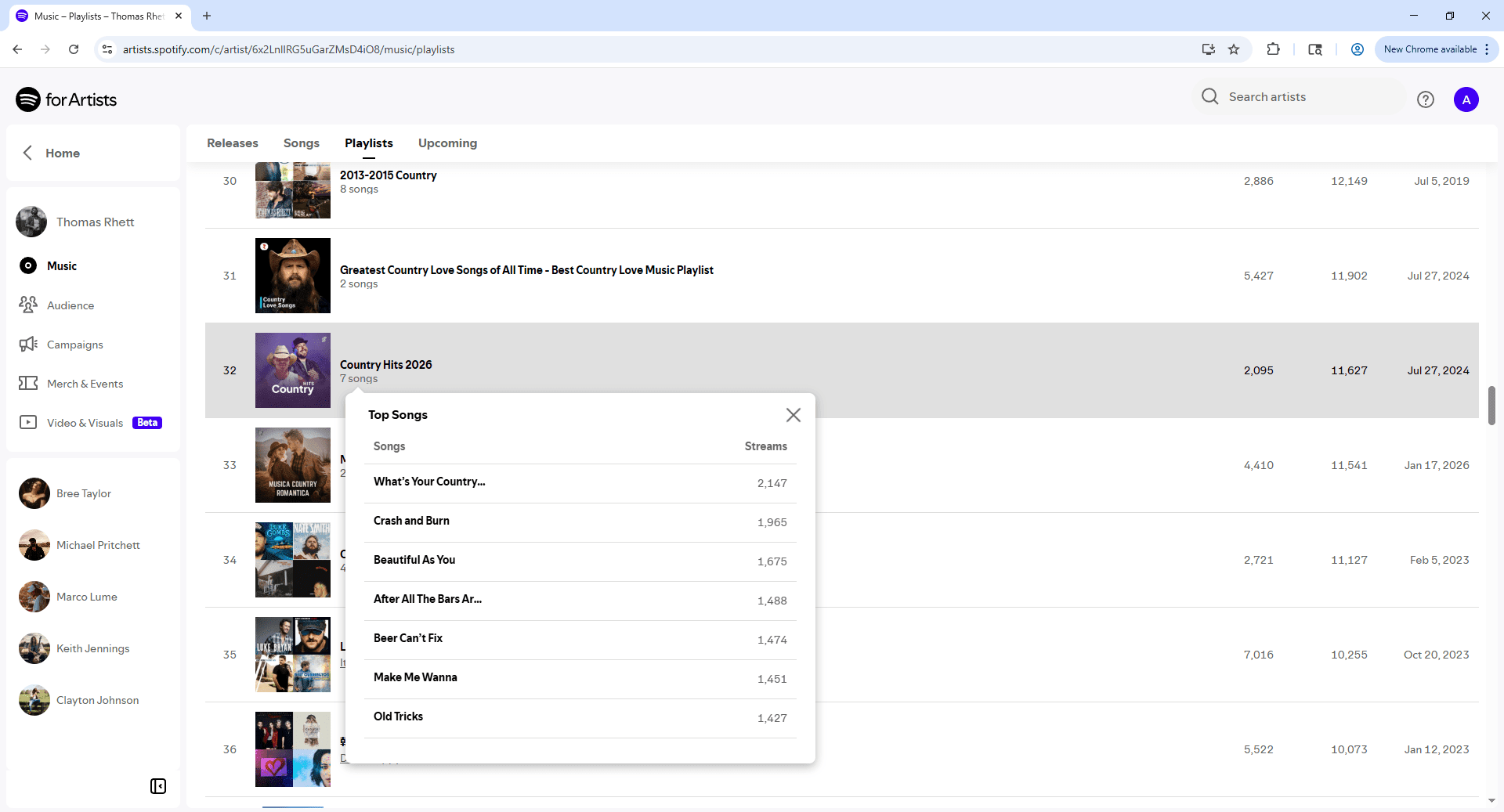The image size is (1504, 812).
Task: Click the browser address bar URL
Action: 288,49
